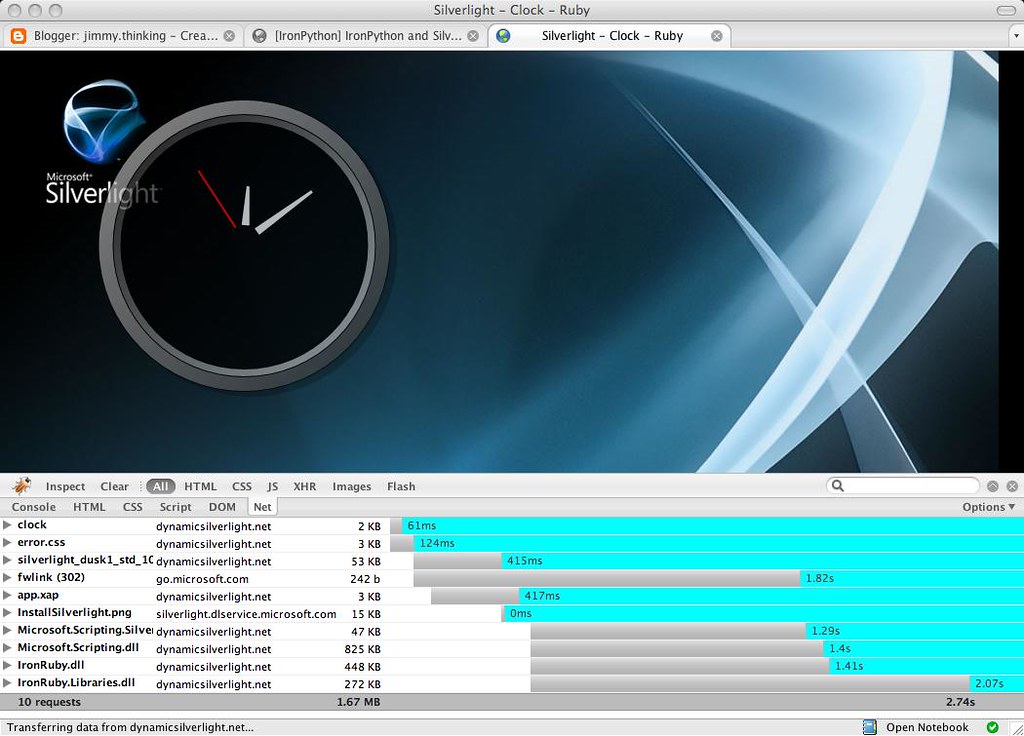Open the Firebug bug icon menu
The image size is (1024, 736).
22,486
